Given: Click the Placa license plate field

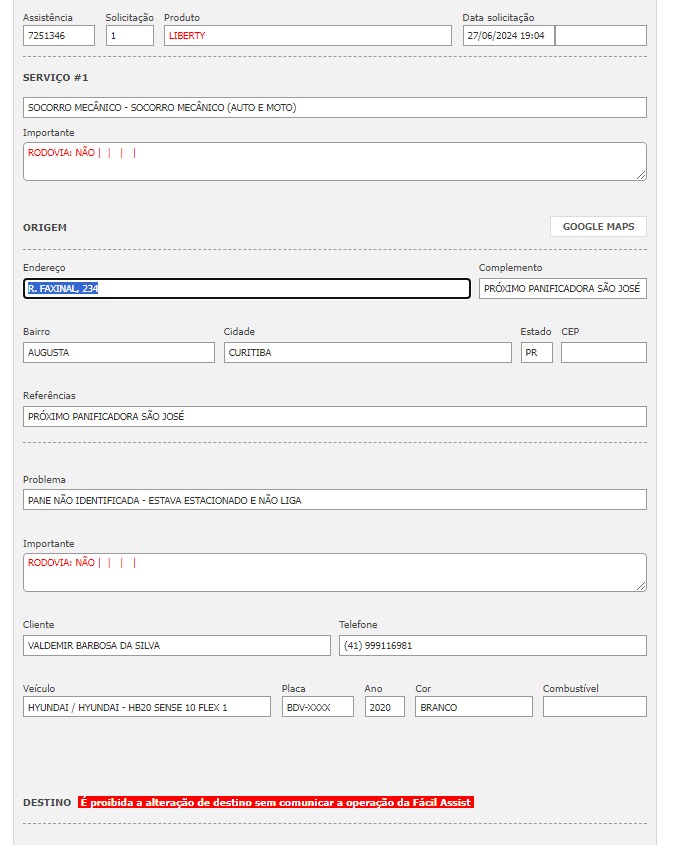Looking at the screenshot, I should click(317, 707).
